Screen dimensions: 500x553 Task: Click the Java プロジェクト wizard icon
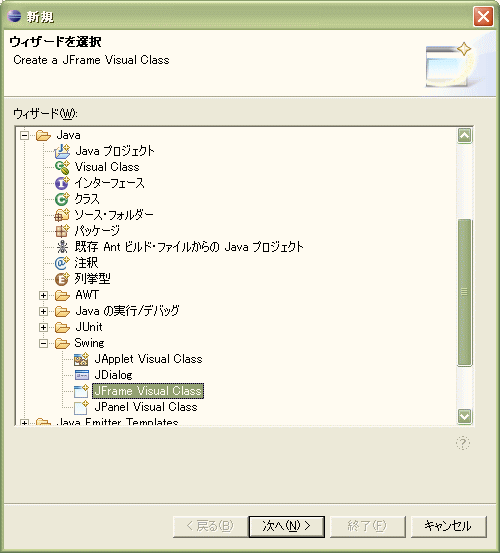[x=62, y=151]
